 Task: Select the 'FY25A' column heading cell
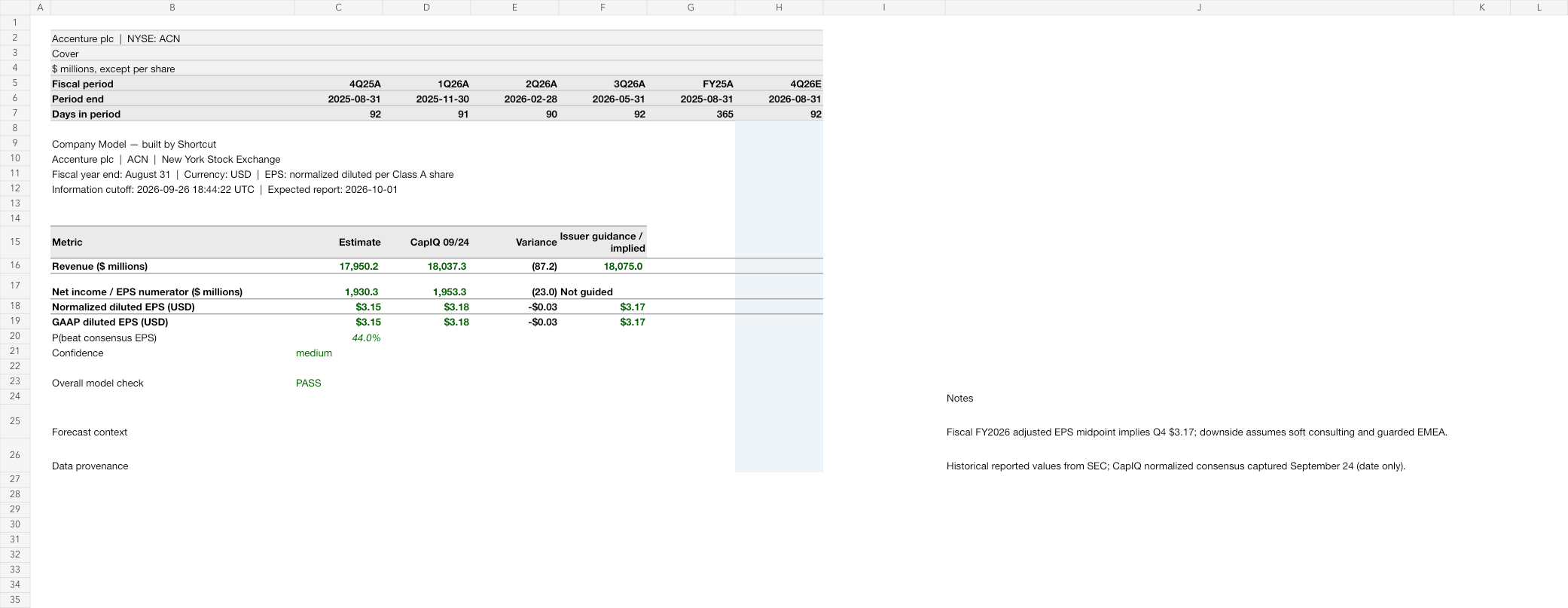[x=691, y=84]
